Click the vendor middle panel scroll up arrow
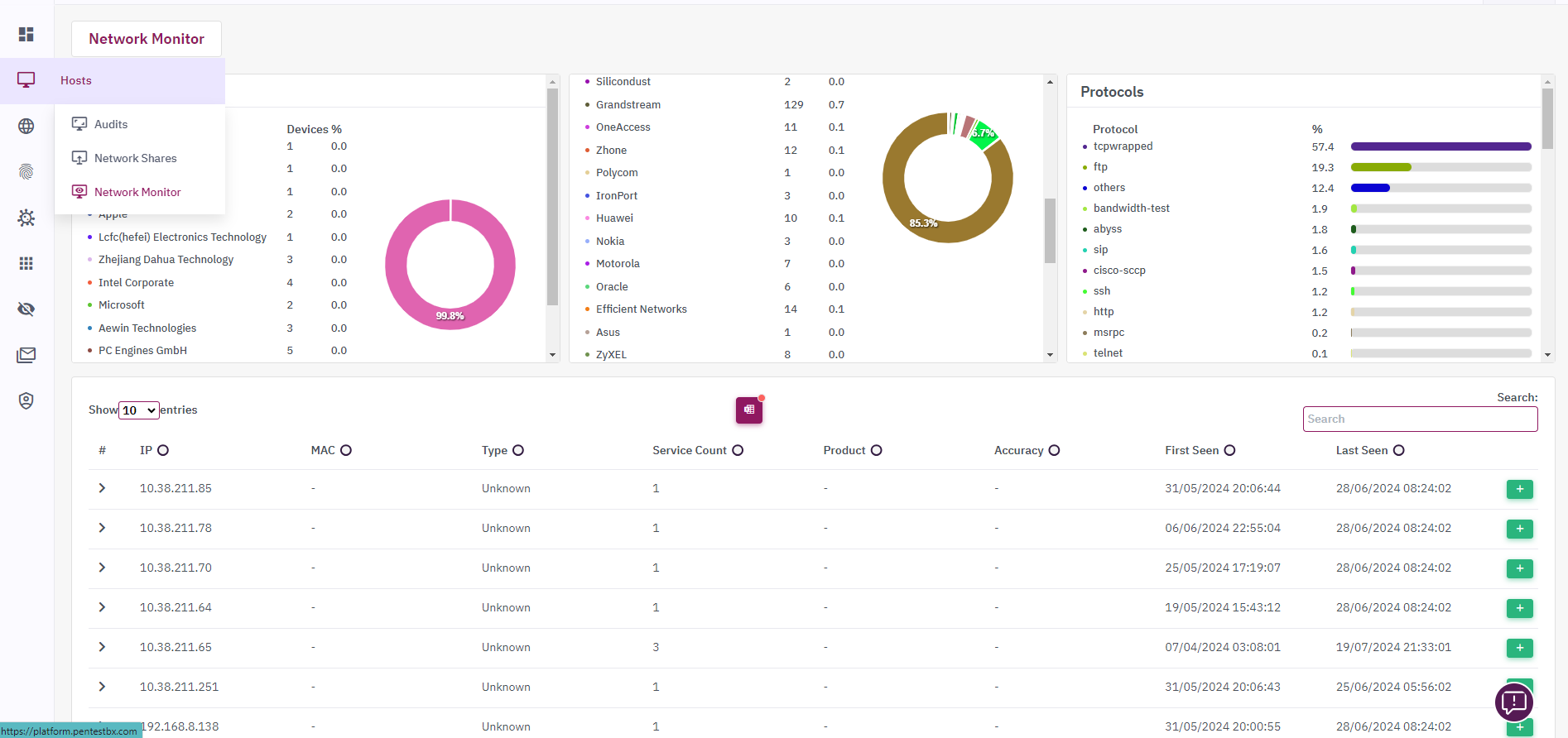Screen dimensions: 1568x738 pyautogui.click(x=1050, y=82)
